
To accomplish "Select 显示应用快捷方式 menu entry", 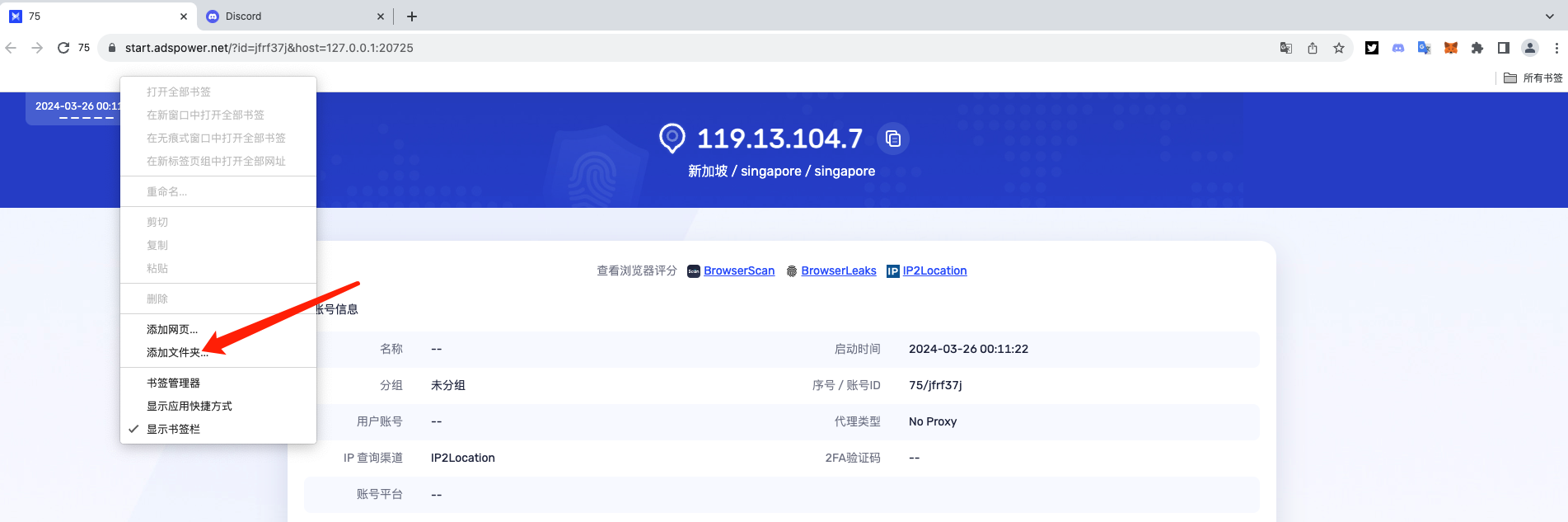I will (x=218, y=406).
